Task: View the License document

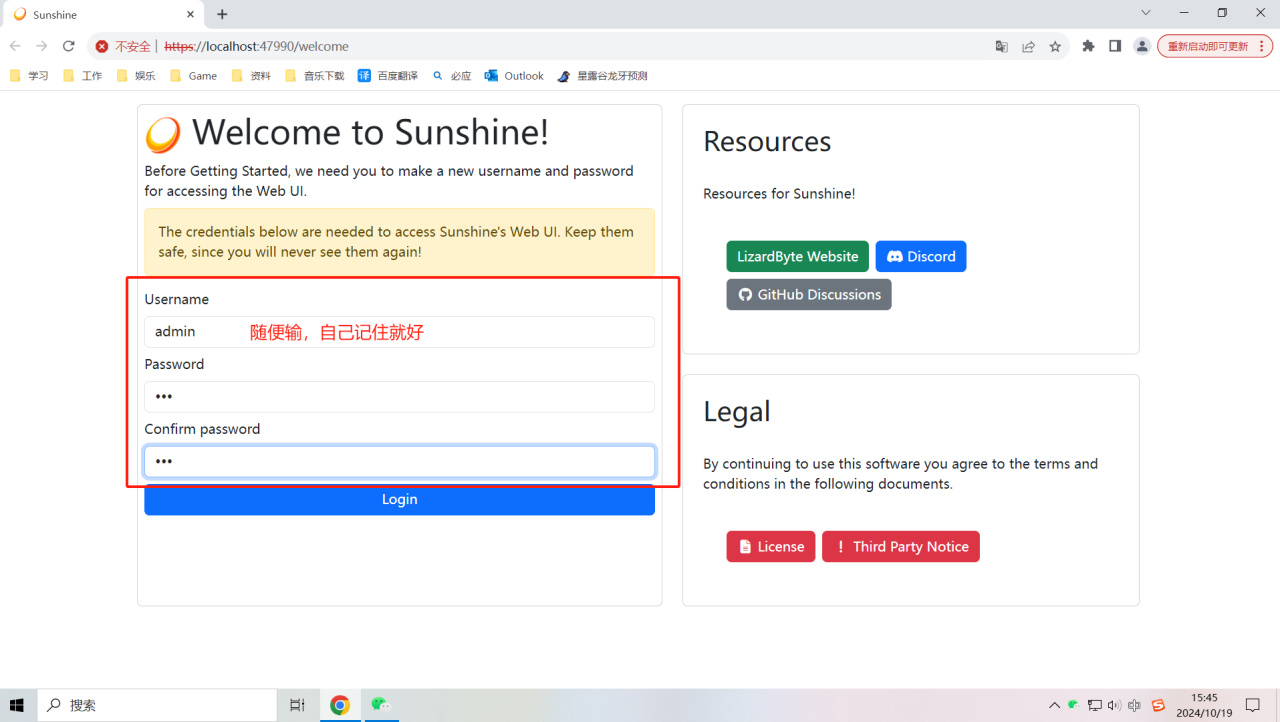Action: pyautogui.click(x=771, y=547)
